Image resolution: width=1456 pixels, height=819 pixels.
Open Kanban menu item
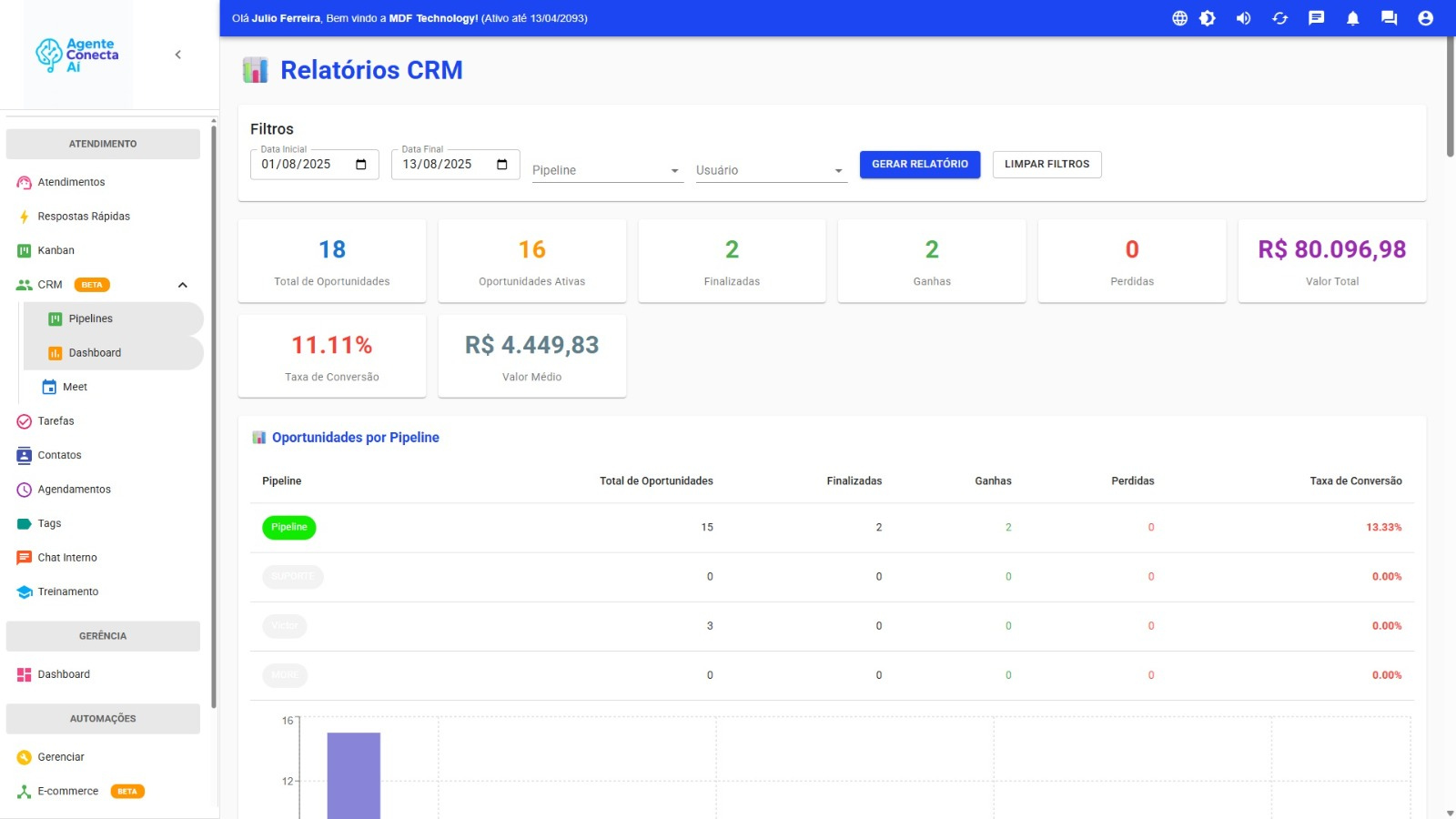pyautogui.click(x=103, y=250)
